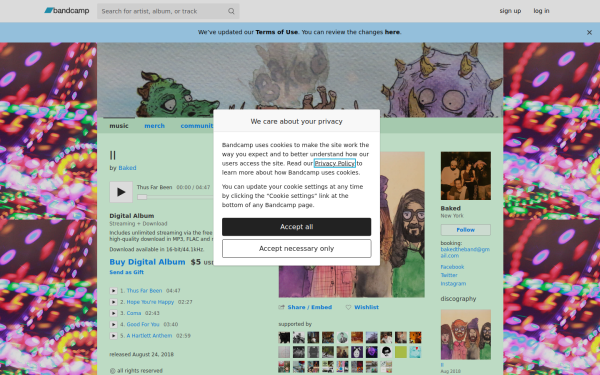Click the Bandcamp logo
This screenshot has height=375, width=600.
point(67,11)
